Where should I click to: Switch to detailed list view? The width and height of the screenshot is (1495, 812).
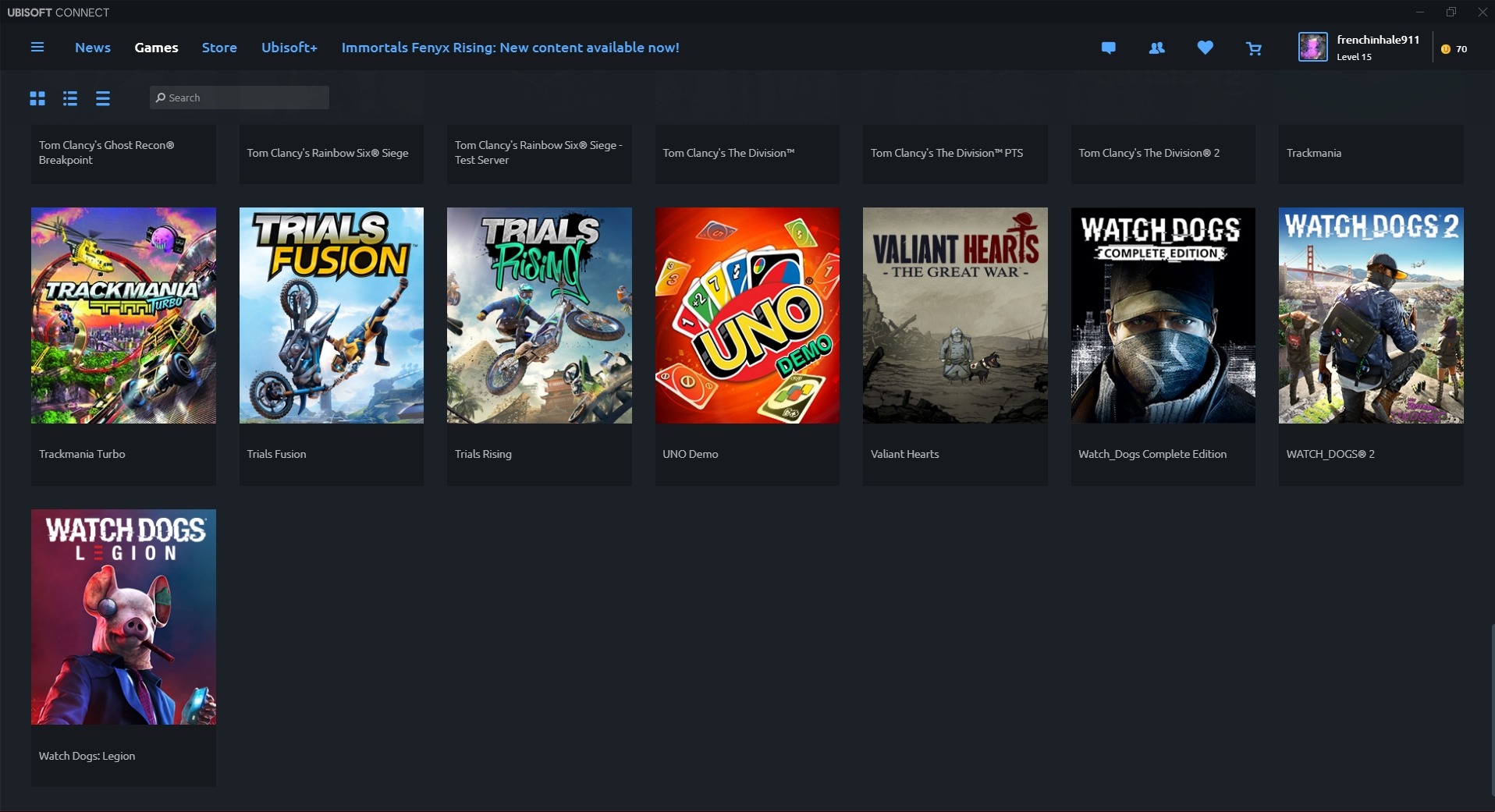coord(70,98)
